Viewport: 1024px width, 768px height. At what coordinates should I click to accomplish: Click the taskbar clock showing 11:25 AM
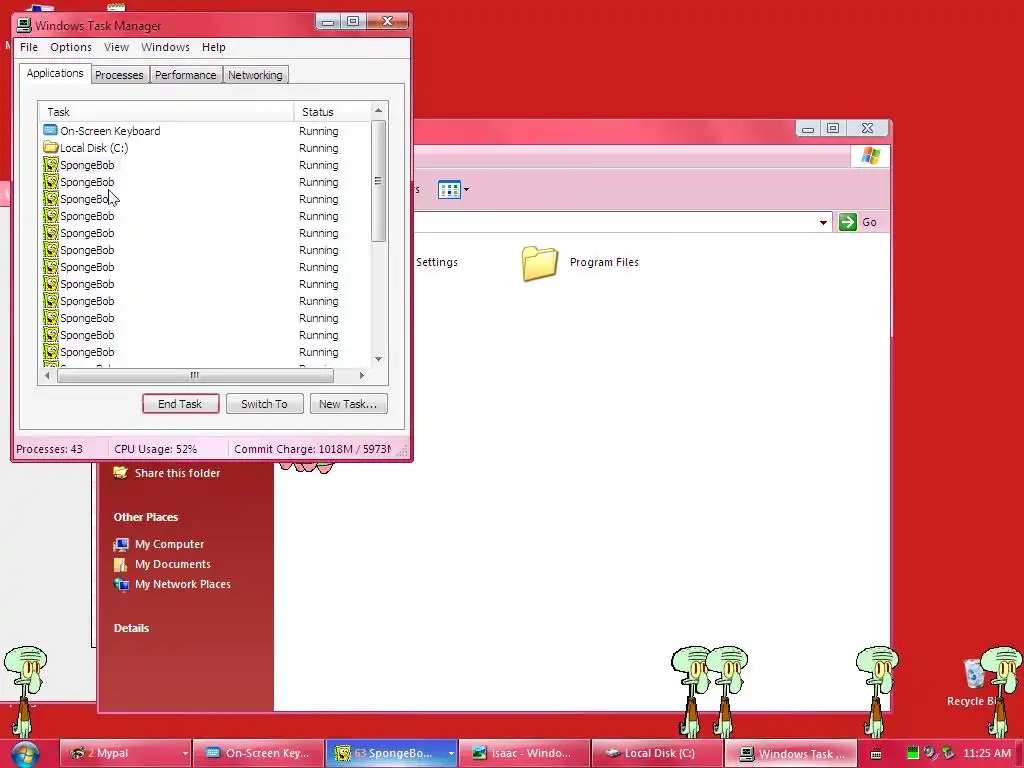[987, 753]
